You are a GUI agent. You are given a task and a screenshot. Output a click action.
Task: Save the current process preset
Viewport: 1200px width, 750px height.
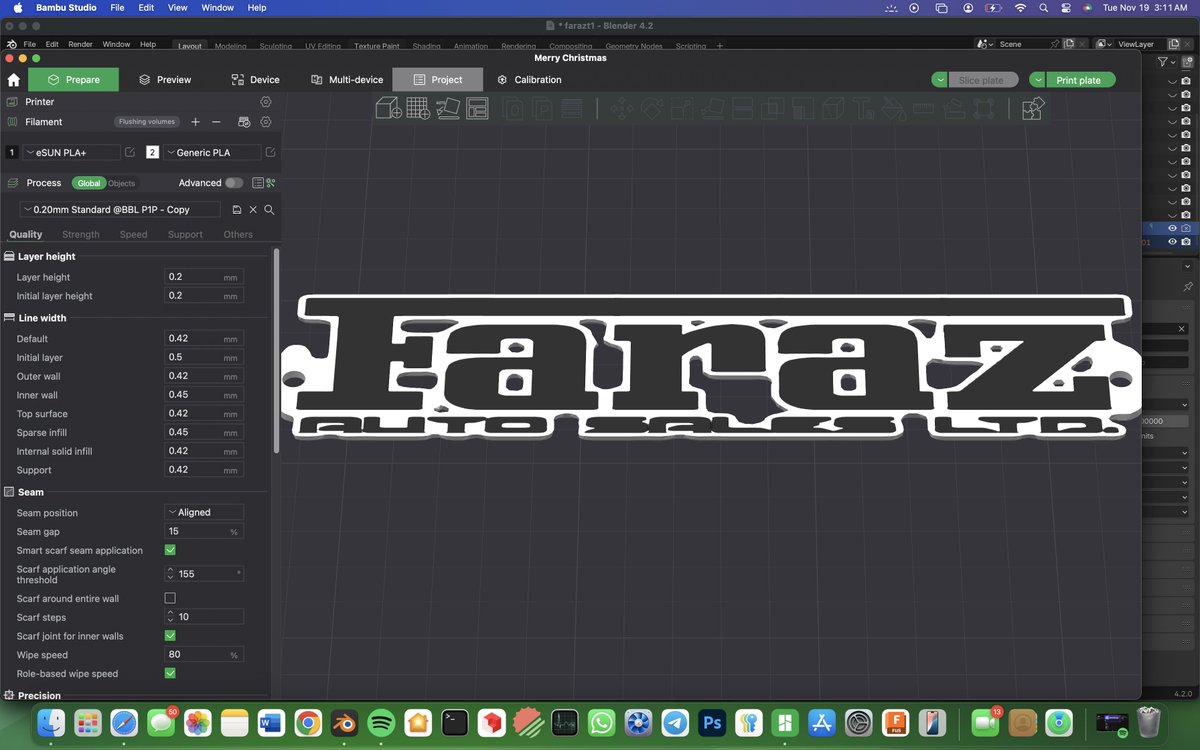(237, 210)
